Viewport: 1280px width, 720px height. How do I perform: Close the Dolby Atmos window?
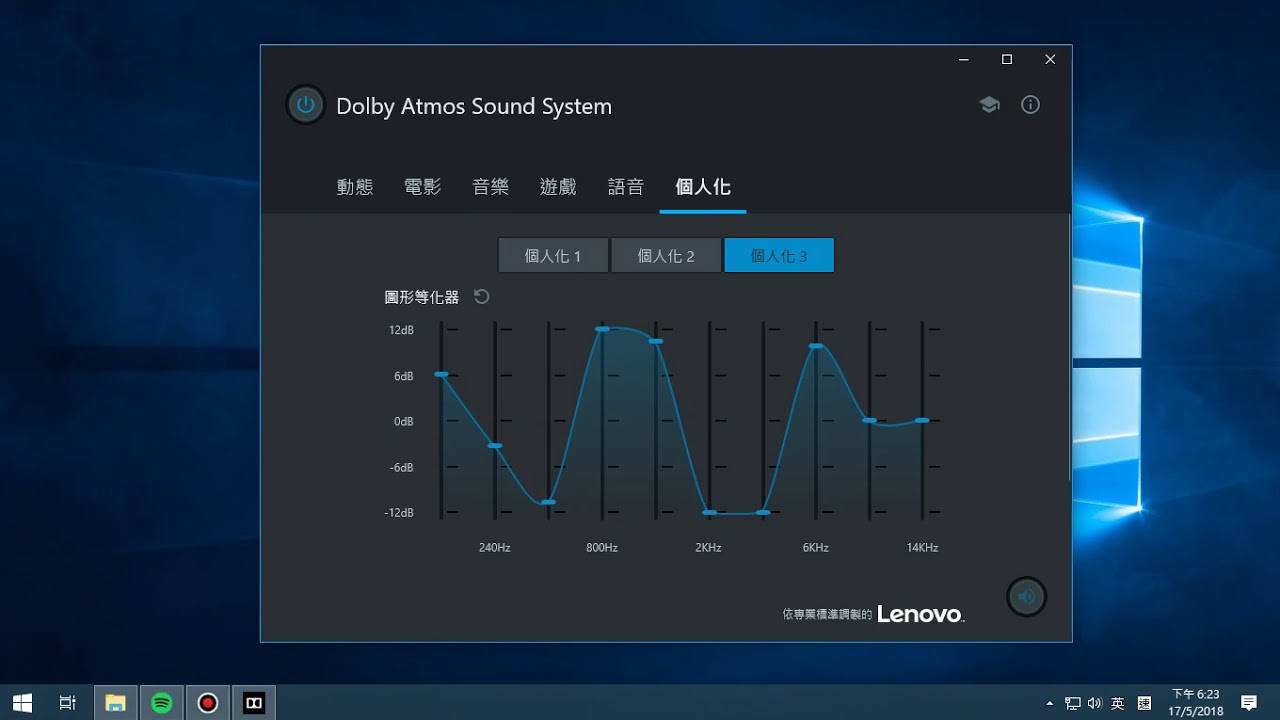1050,60
